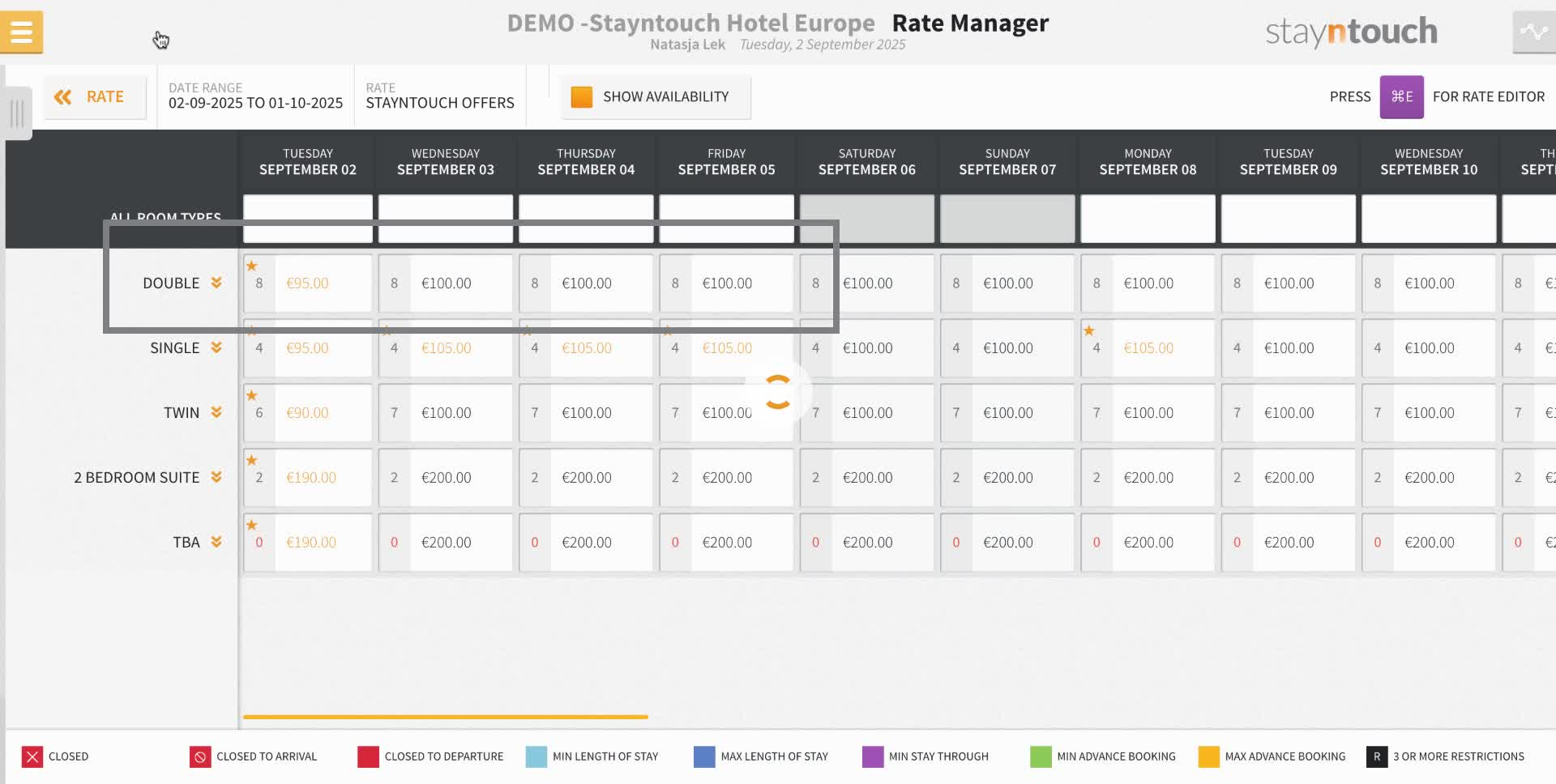Click the Max Length of Stay swatch
The height and width of the screenshot is (784, 1556).
[x=704, y=756]
